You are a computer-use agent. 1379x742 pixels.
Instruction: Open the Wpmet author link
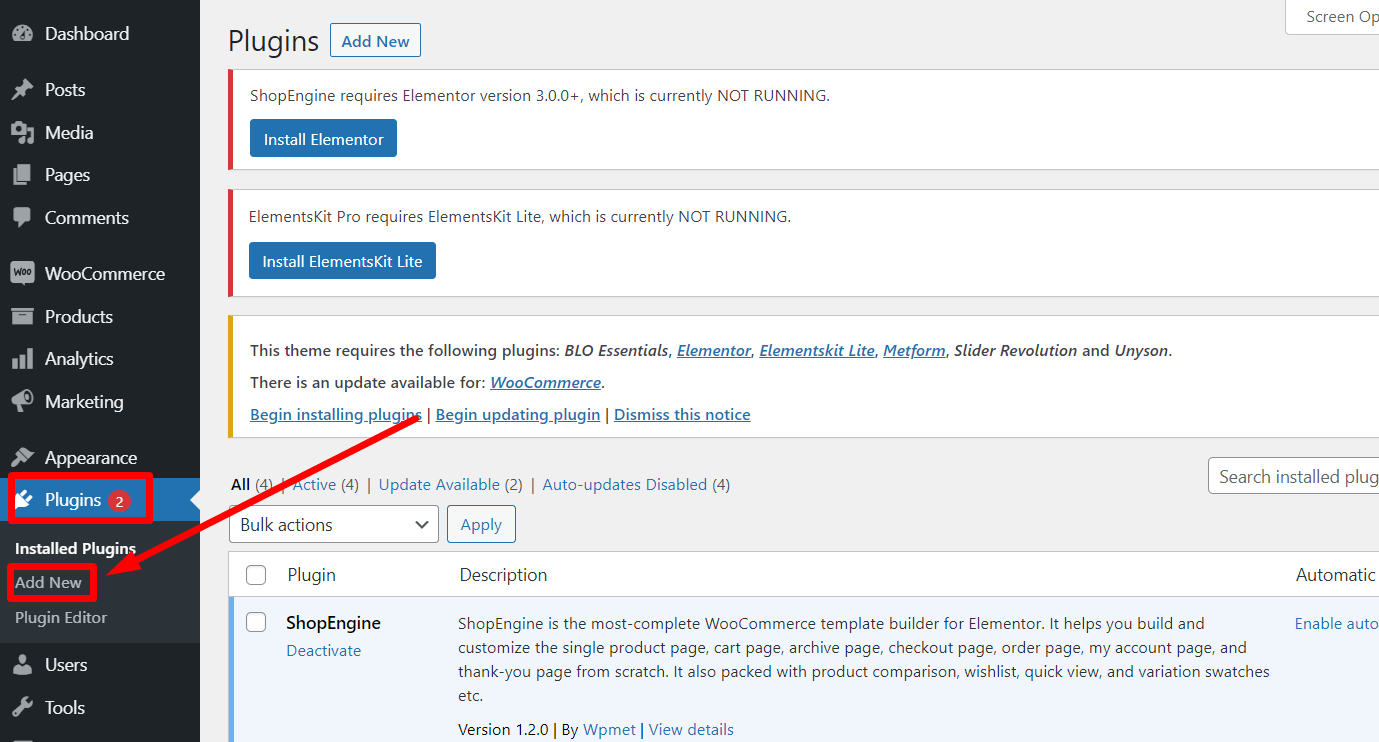[x=609, y=730]
